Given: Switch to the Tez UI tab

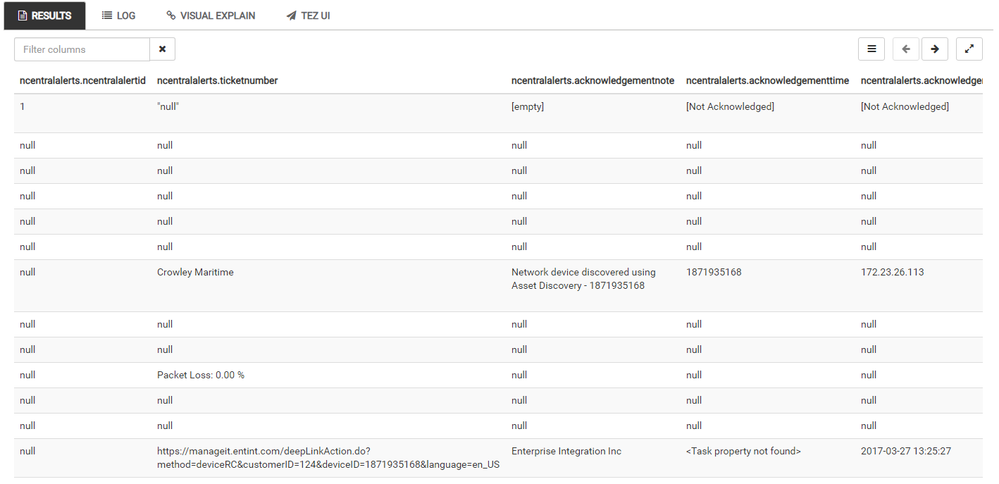Looking at the screenshot, I should coord(308,16).
